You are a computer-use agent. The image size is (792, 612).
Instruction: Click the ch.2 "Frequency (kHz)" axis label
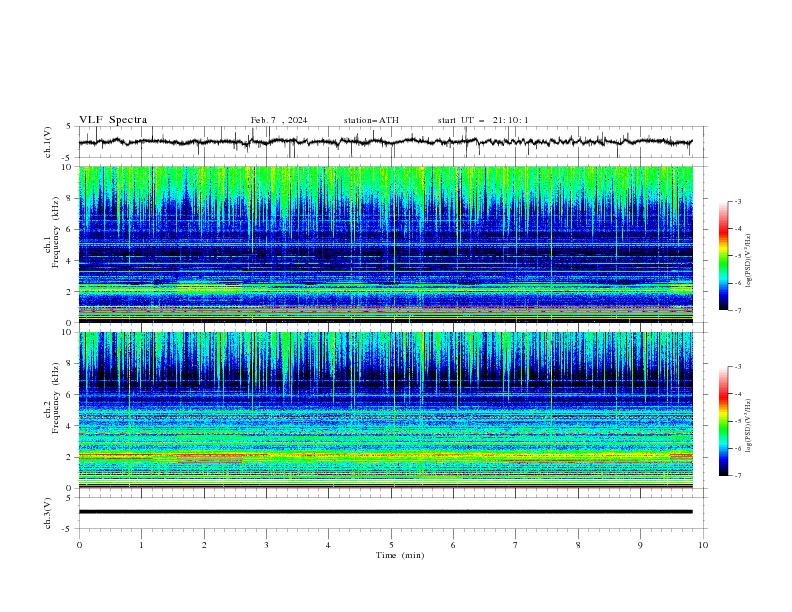point(55,398)
